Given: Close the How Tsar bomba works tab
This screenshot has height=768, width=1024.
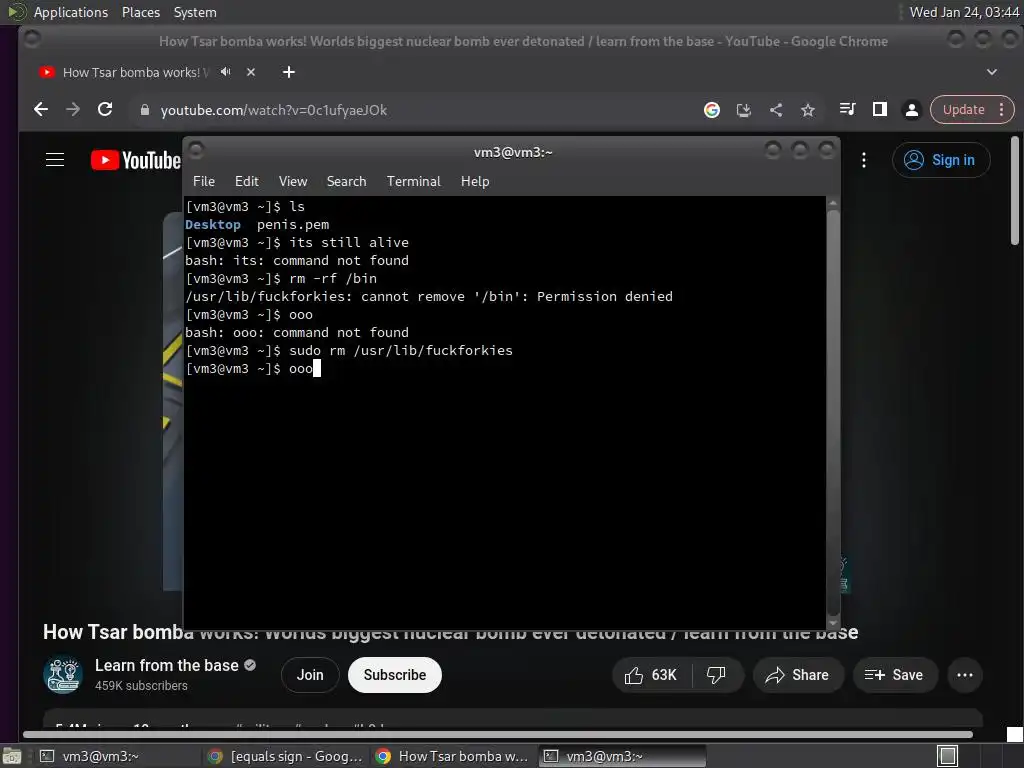Looking at the screenshot, I should coord(251,72).
